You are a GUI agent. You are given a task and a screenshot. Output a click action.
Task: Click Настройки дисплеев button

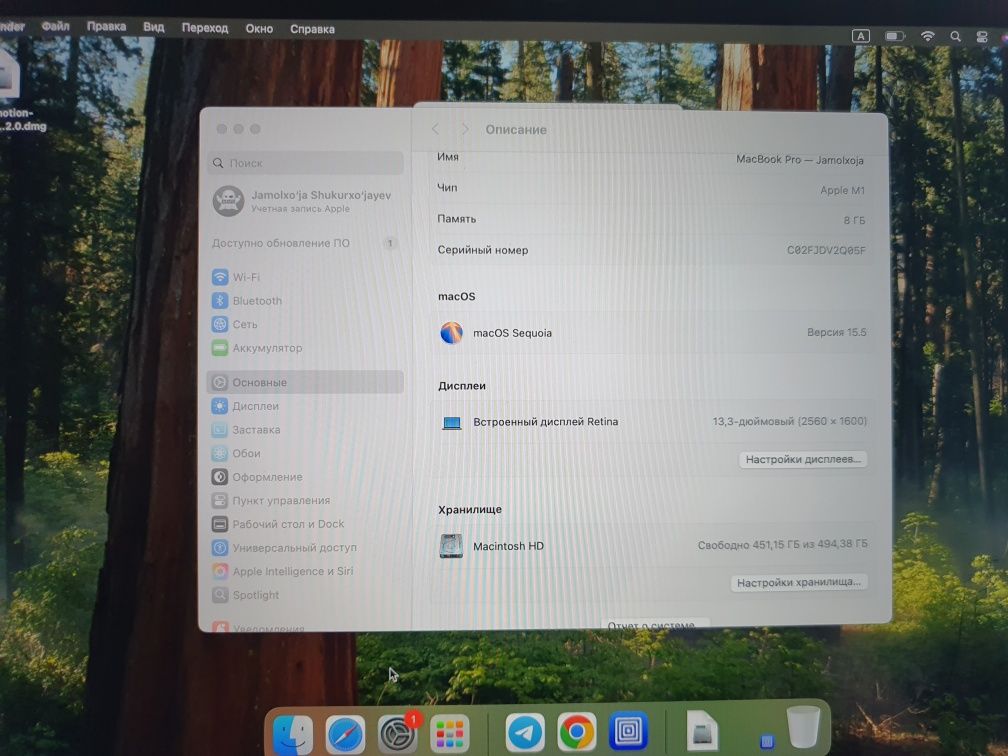(803, 459)
